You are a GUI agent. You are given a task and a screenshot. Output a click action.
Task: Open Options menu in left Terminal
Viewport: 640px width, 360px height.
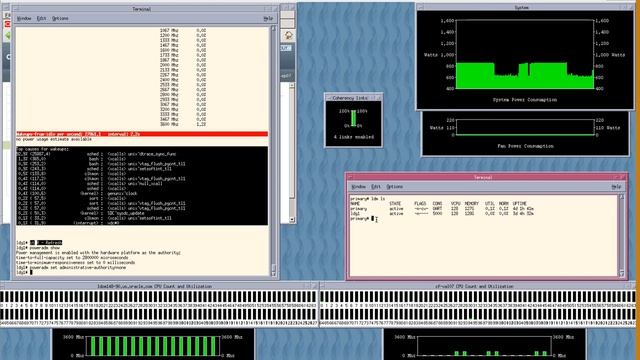(60, 18)
